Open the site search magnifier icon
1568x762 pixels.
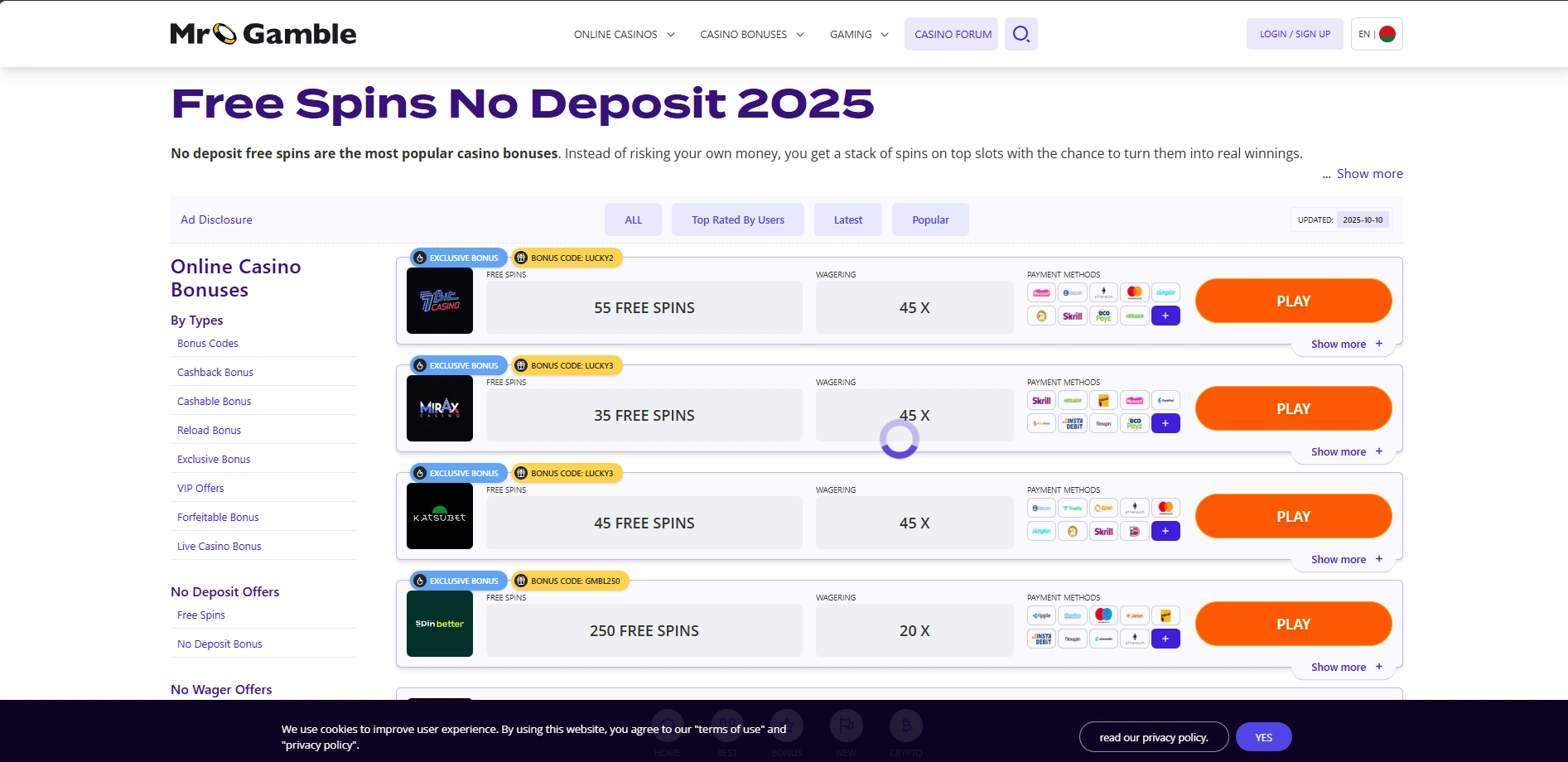tap(1020, 34)
